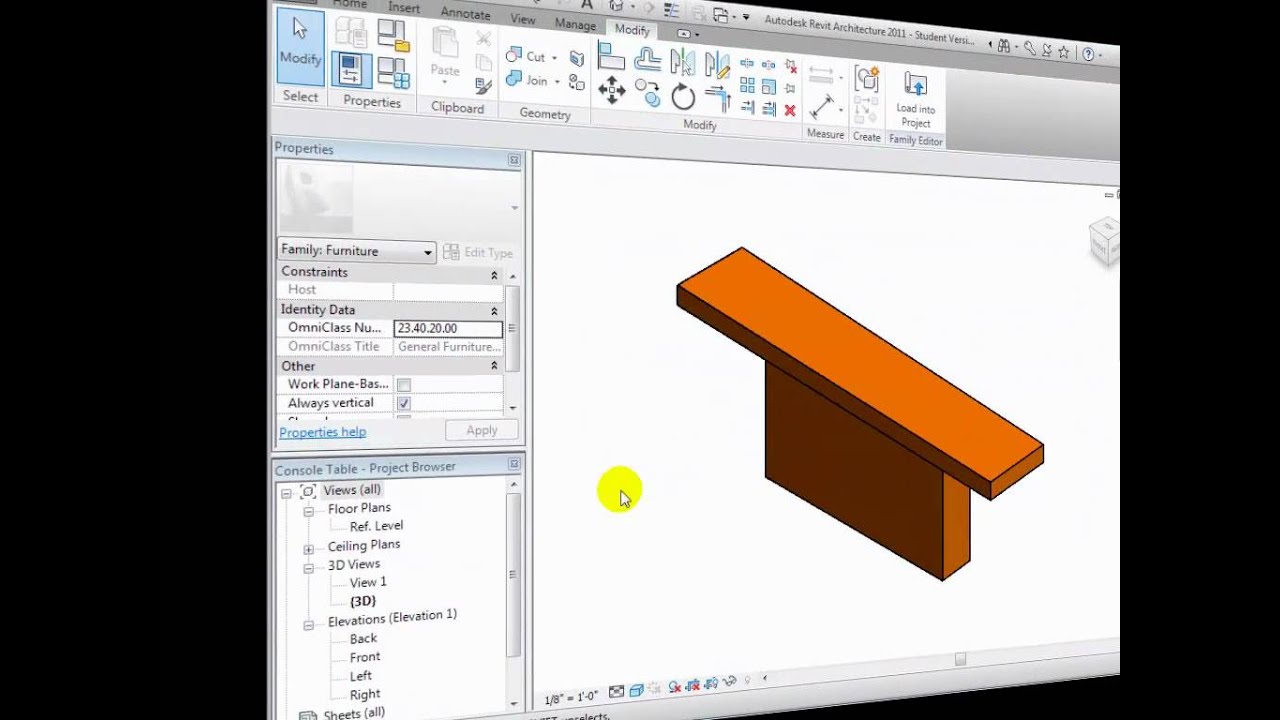Open Visual Style icon in view control bar
This screenshot has width=1280, height=720.
click(636, 690)
